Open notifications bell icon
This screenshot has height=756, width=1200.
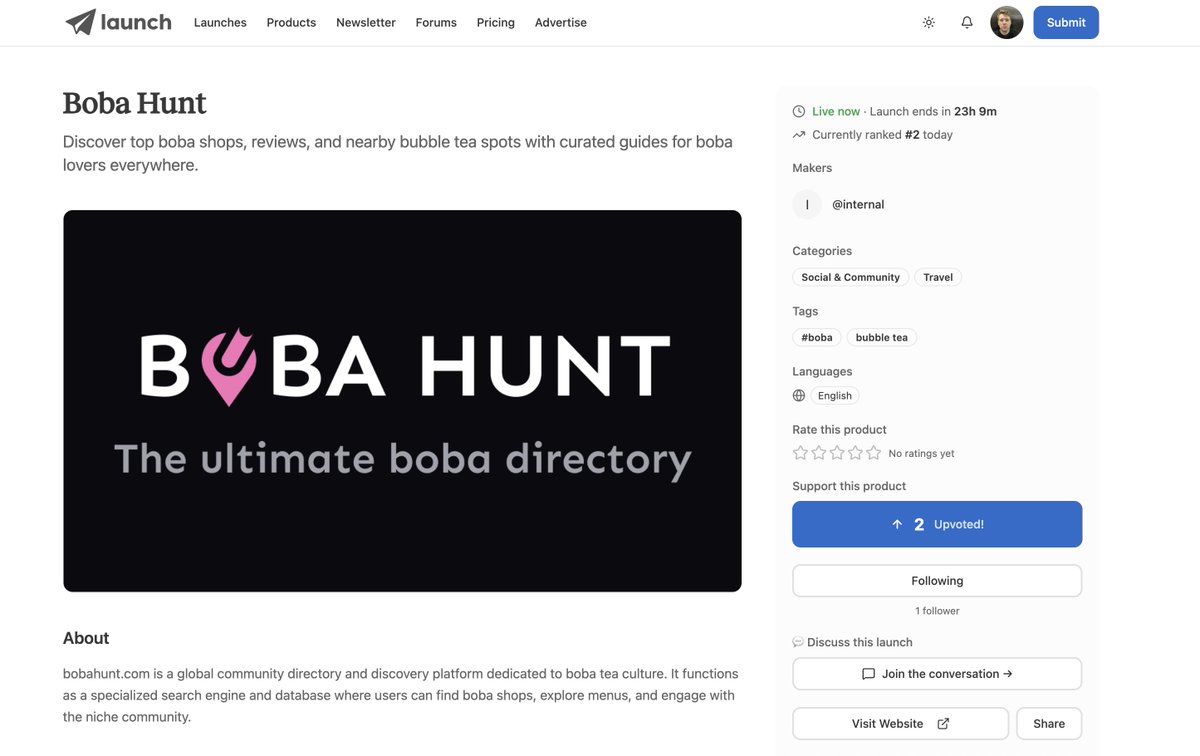967,22
